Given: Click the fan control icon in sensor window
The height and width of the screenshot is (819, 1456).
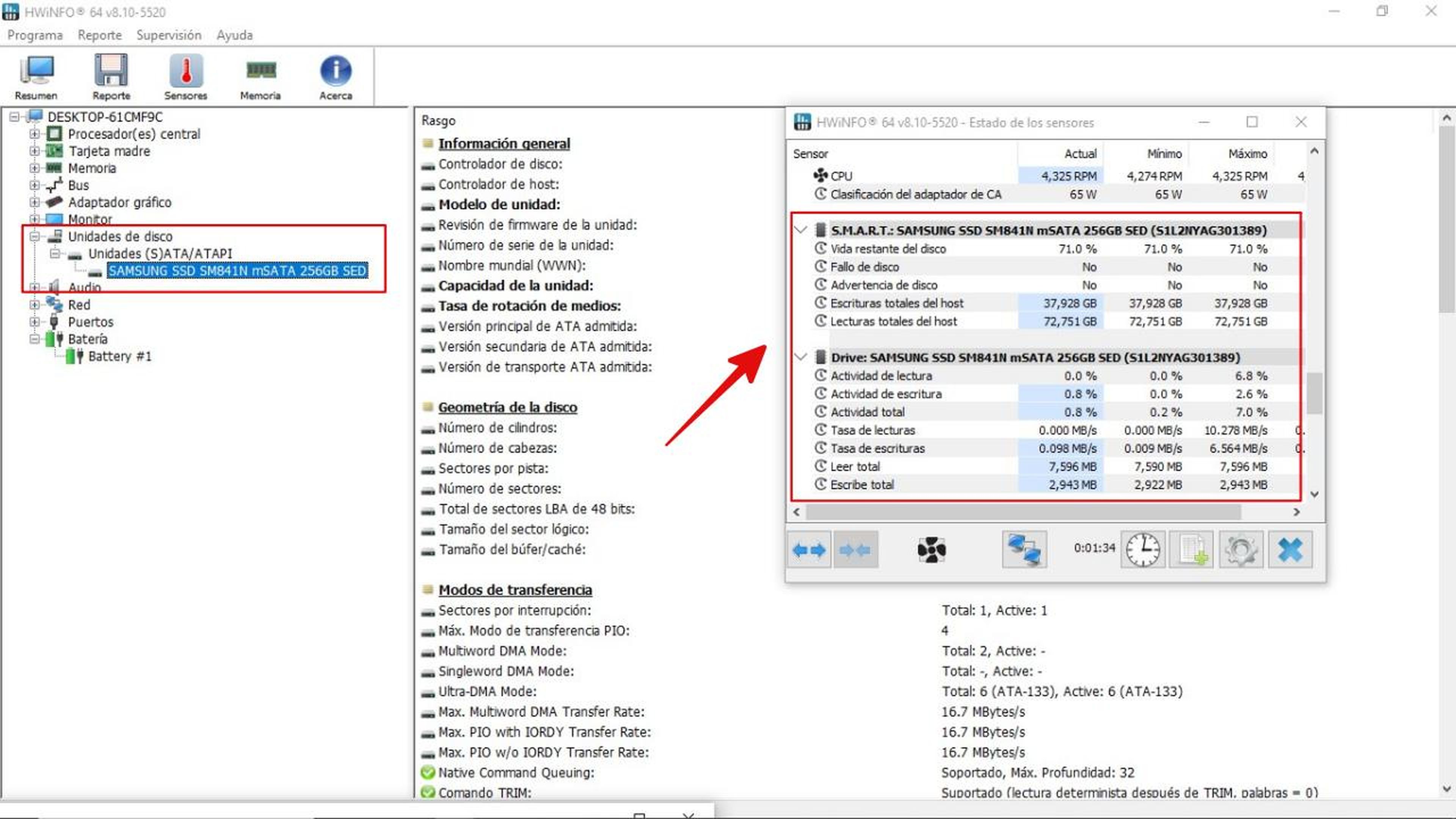Looking at the screenshot, I should 931,549.
